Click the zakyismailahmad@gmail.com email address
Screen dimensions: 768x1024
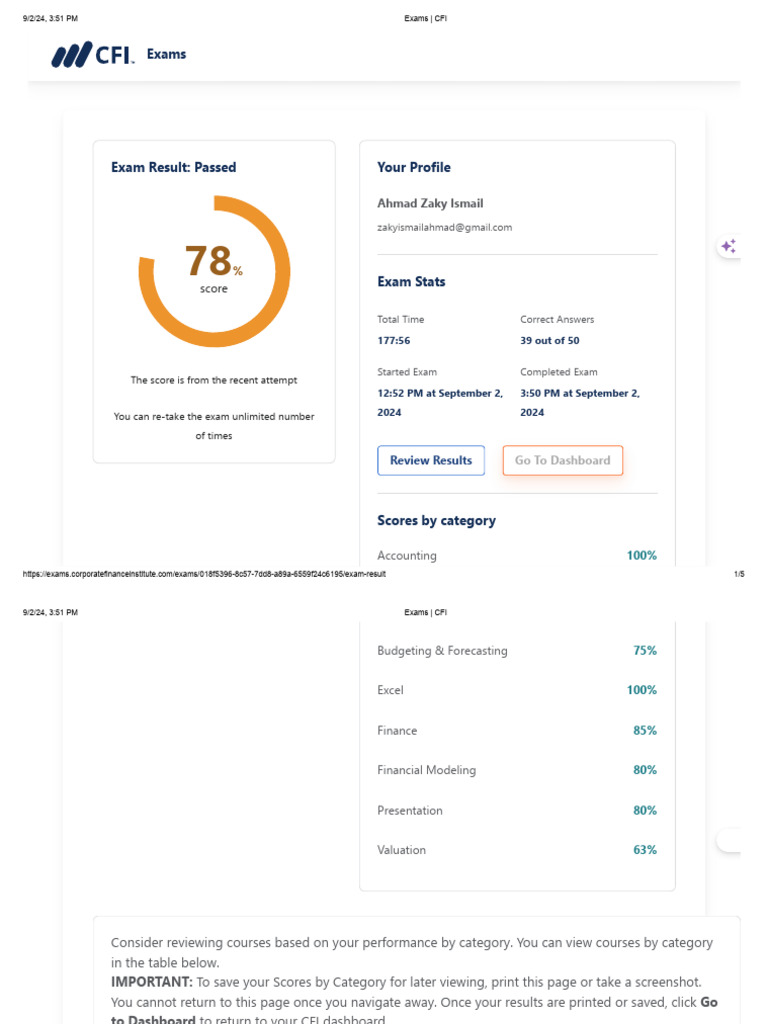[444, 227]
